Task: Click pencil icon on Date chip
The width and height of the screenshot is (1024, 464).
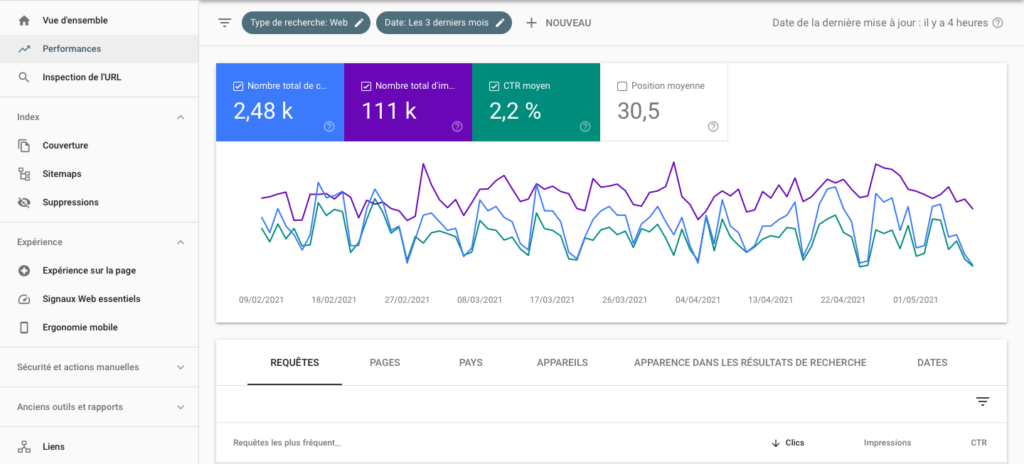Action: [x=501, y=22]
